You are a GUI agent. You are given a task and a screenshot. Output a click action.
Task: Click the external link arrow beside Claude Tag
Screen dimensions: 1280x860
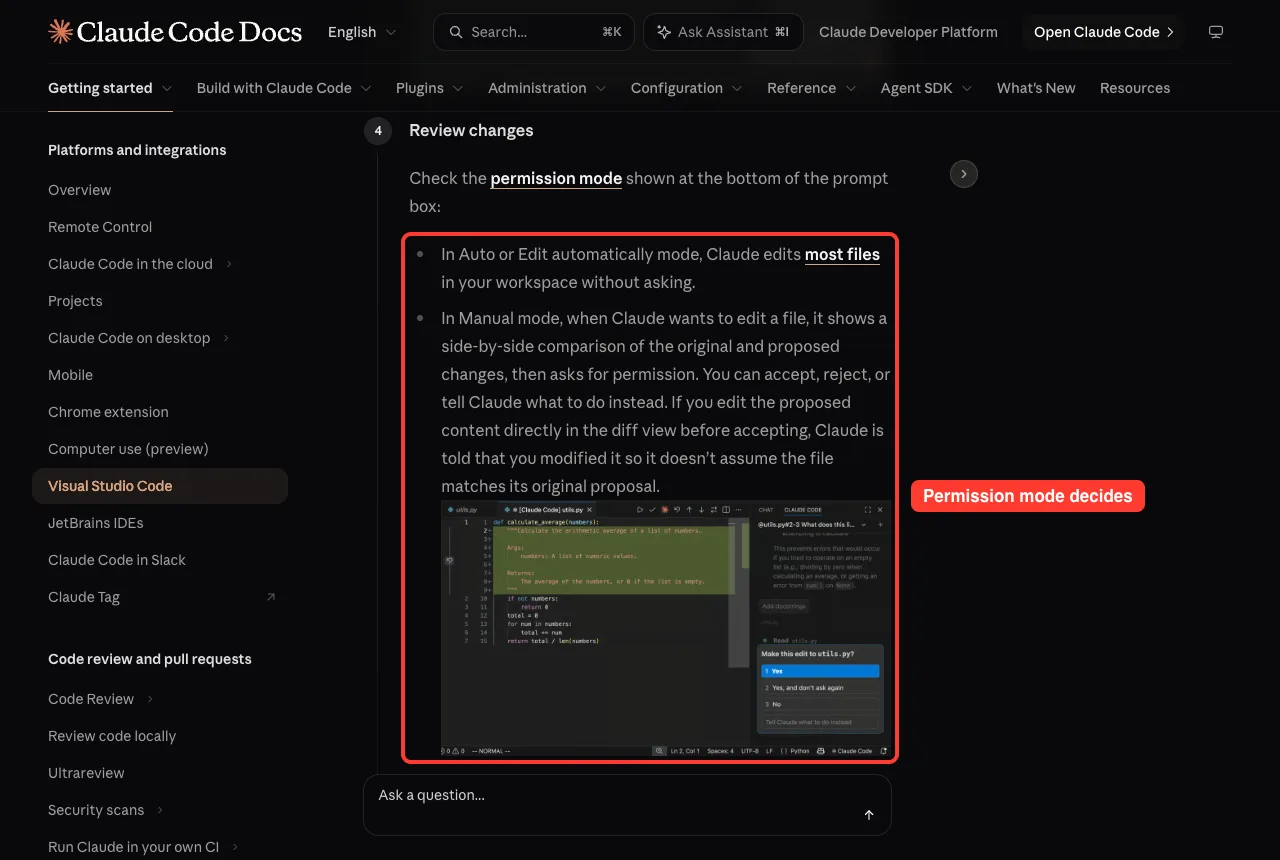click(271, 597)
